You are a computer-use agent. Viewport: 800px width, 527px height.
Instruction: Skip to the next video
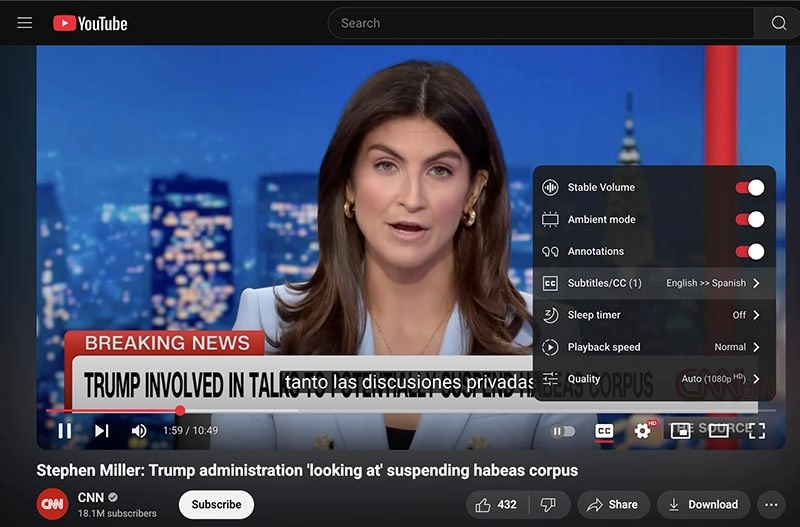101,431
